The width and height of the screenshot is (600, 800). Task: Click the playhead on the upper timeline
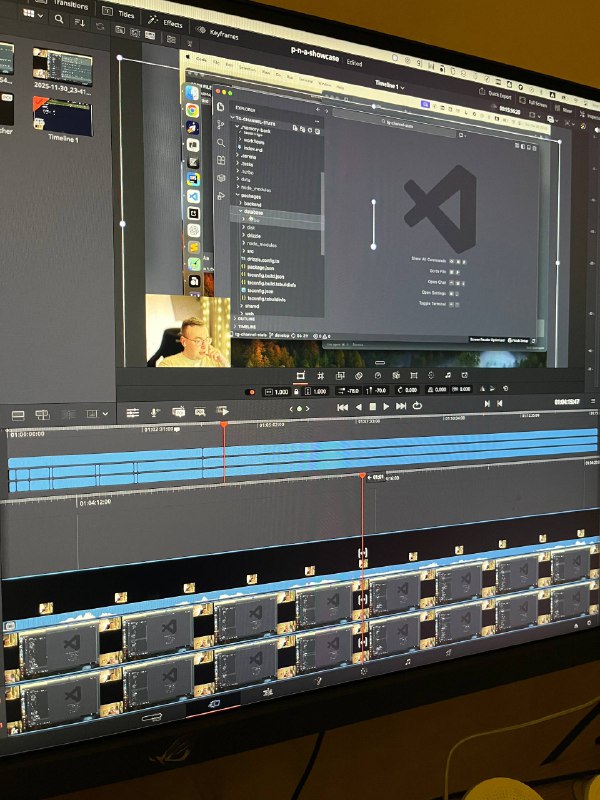click(x=223, y=426)
